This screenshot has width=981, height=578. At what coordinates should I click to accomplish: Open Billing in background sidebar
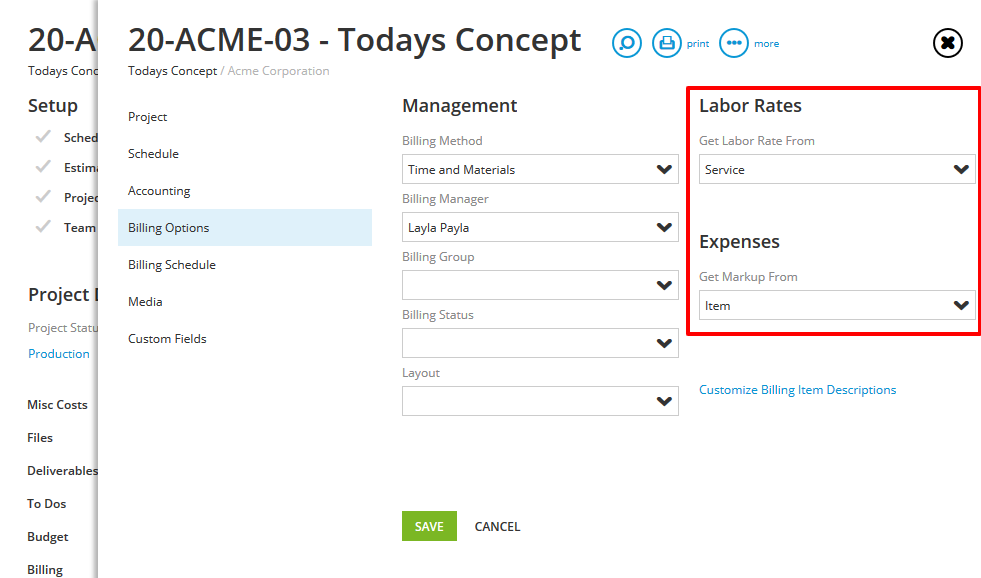(45, 570)
